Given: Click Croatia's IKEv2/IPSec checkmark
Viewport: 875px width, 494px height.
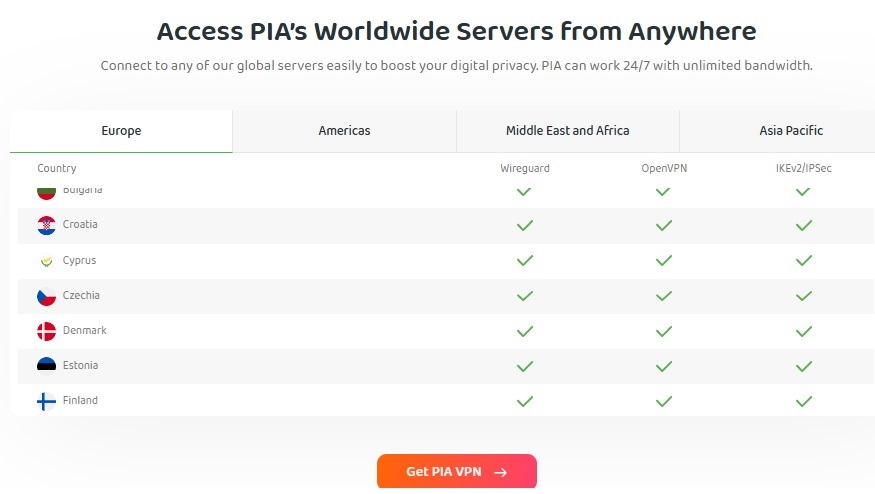Looking at the screenshot, I should pyautogui.click(x=804, y=226).
